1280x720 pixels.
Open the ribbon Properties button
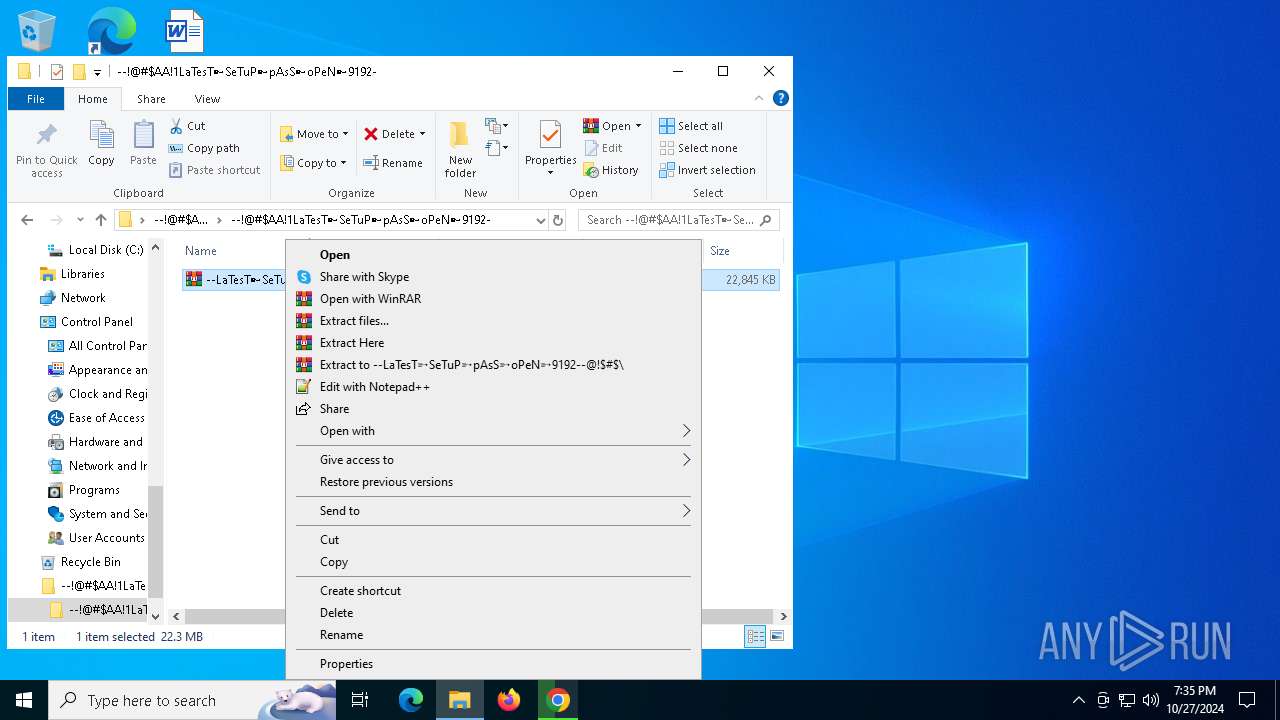(x=551, y=150)
